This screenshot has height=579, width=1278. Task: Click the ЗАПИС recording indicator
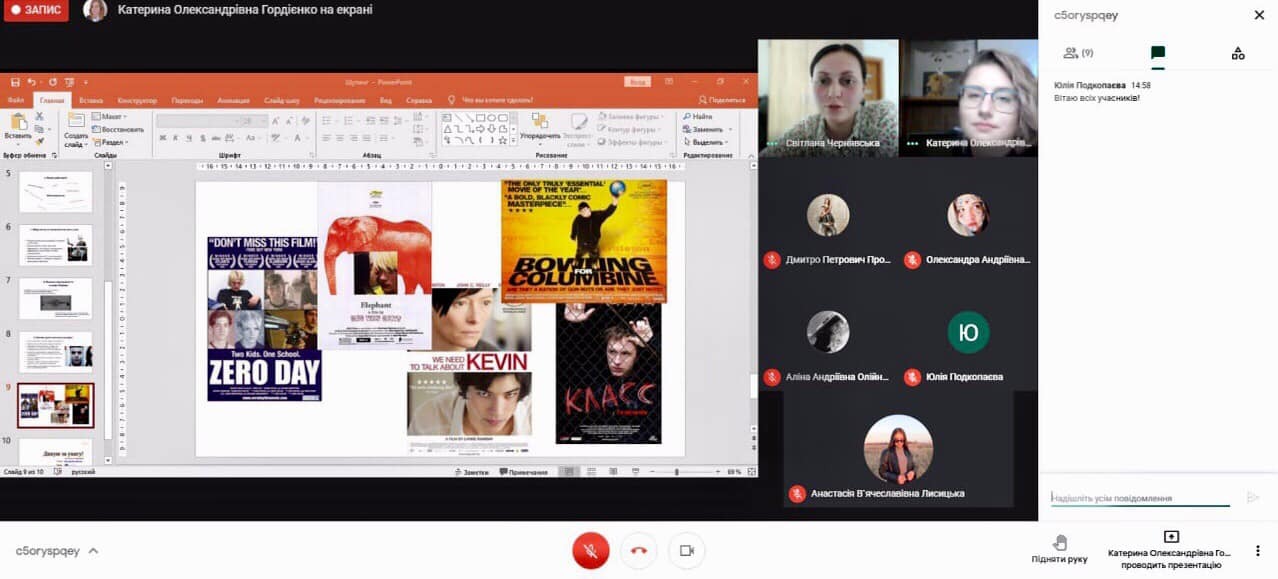tap(36, 10)
